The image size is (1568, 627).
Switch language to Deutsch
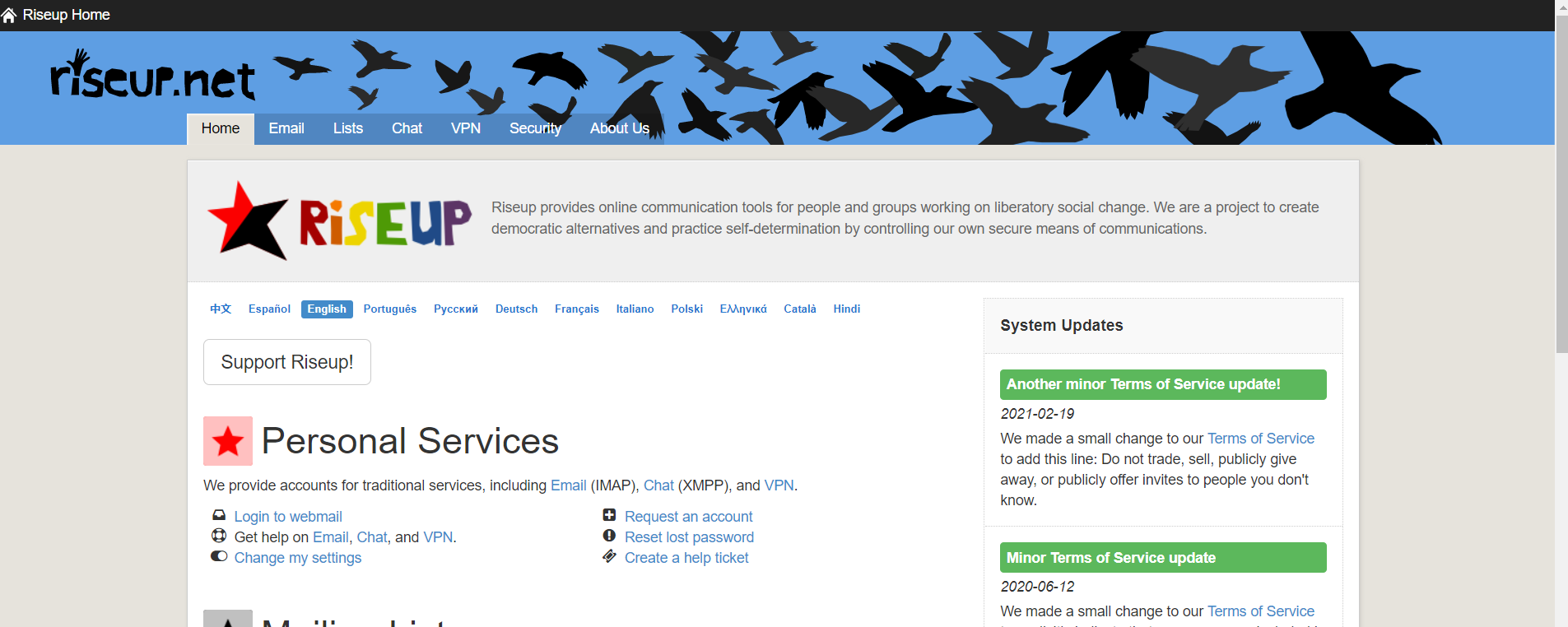pos(516,309)
